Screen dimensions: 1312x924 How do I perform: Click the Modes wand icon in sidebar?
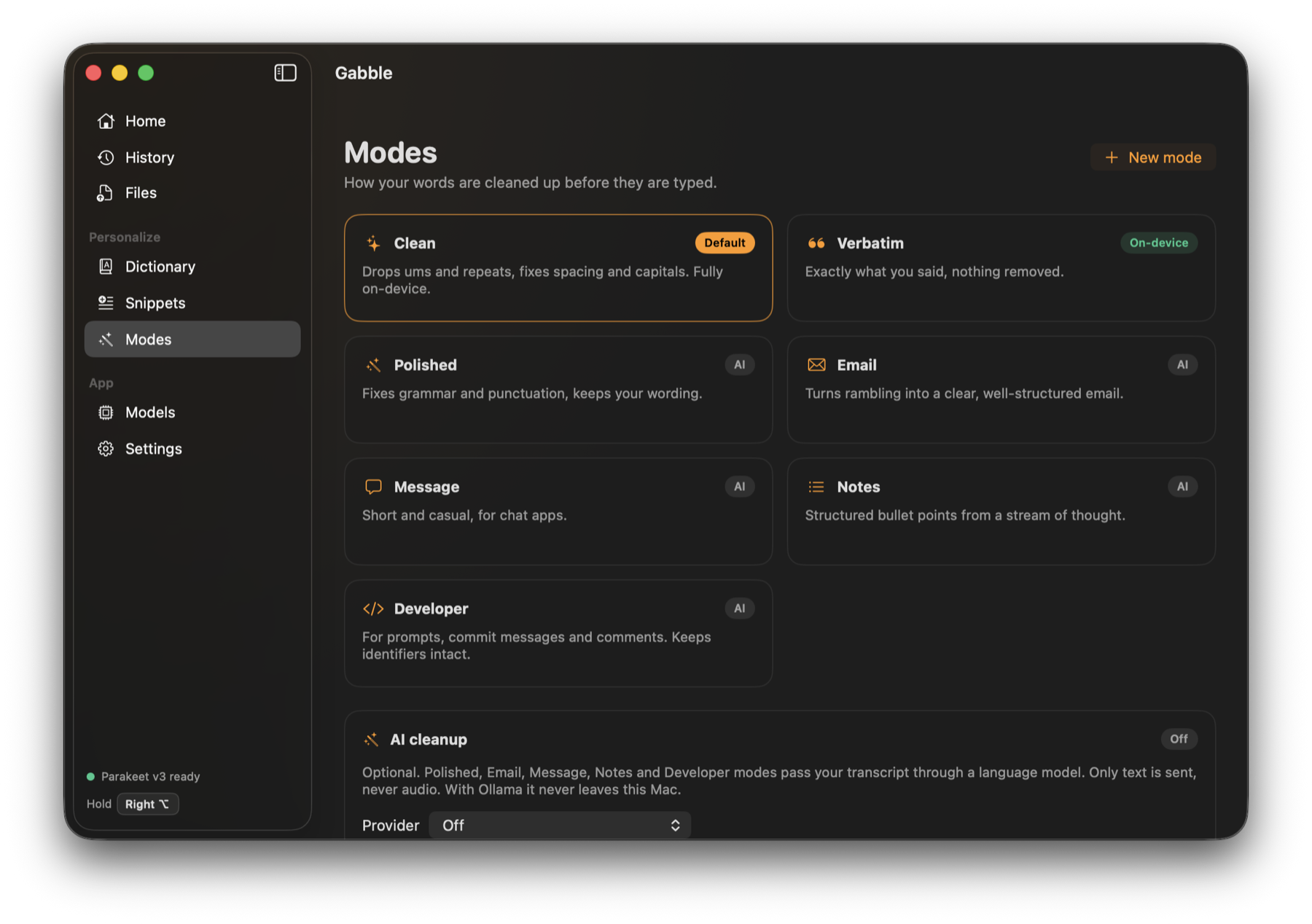[x=106, y=340]
